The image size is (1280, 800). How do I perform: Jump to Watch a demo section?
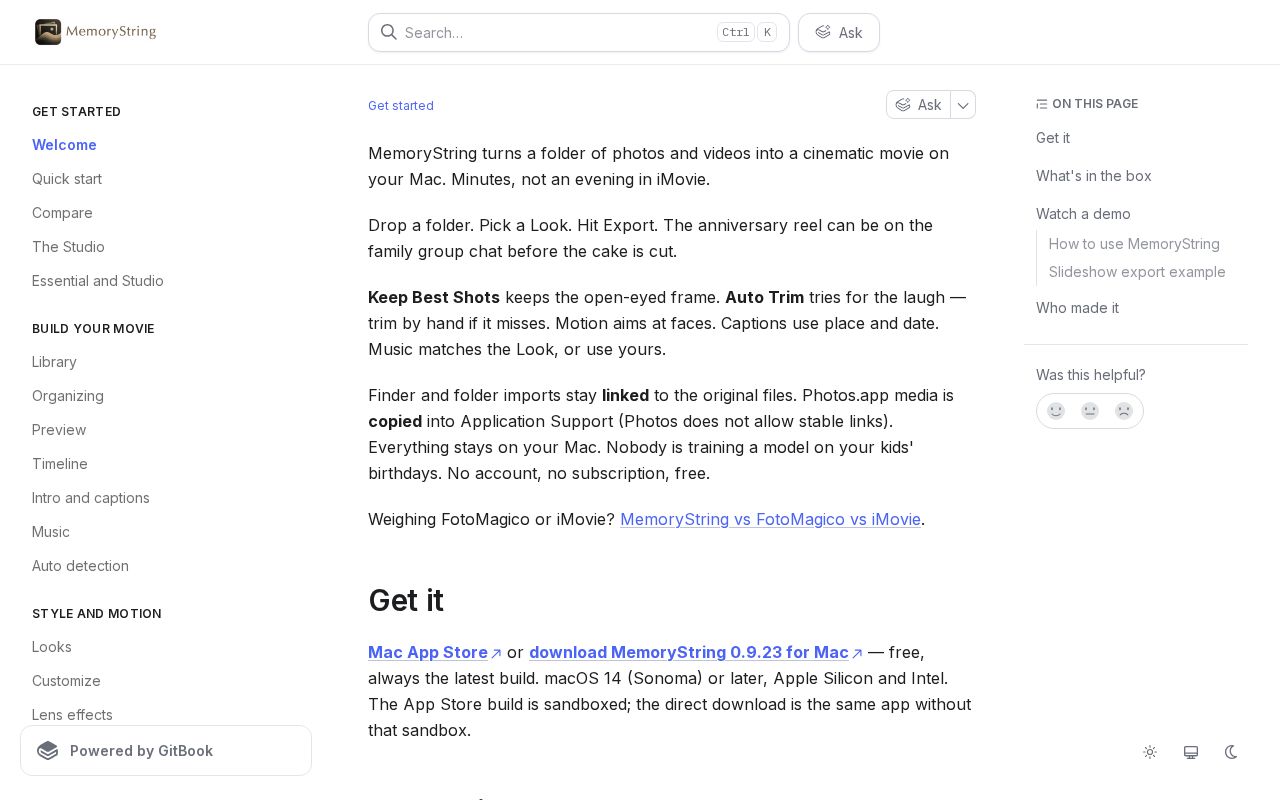(x=1083, y=214)
